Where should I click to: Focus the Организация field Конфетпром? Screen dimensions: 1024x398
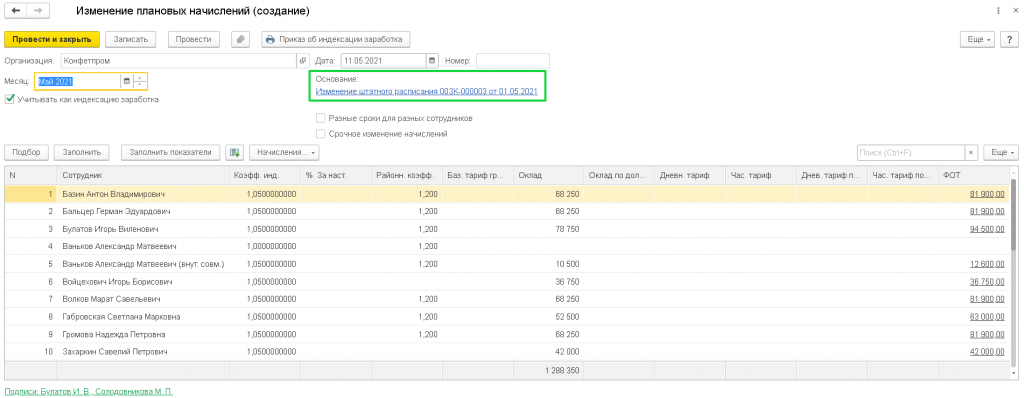pyautogui.click(x=179, y=61)
